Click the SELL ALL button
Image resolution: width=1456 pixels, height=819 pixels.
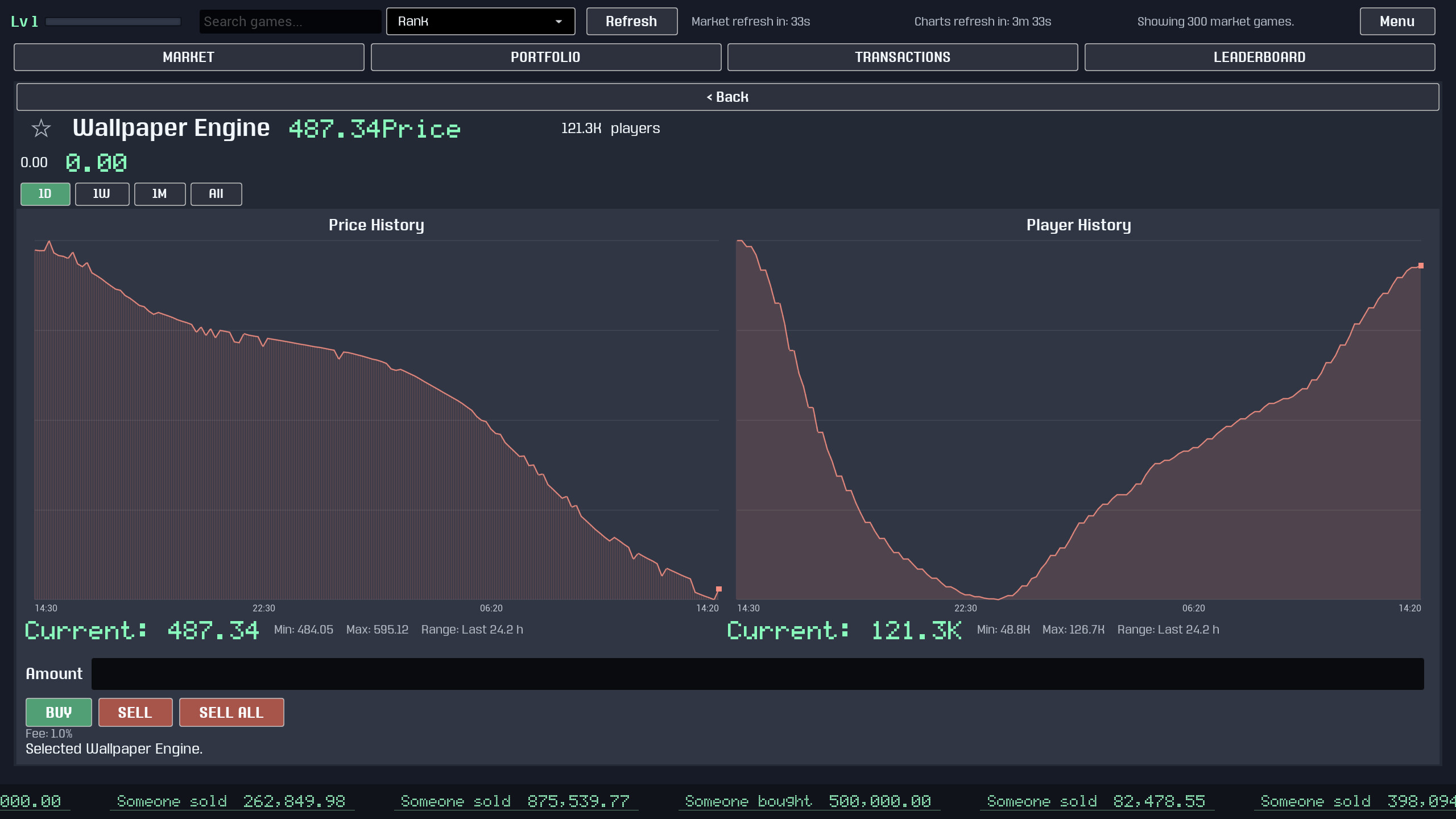(231, 712)
